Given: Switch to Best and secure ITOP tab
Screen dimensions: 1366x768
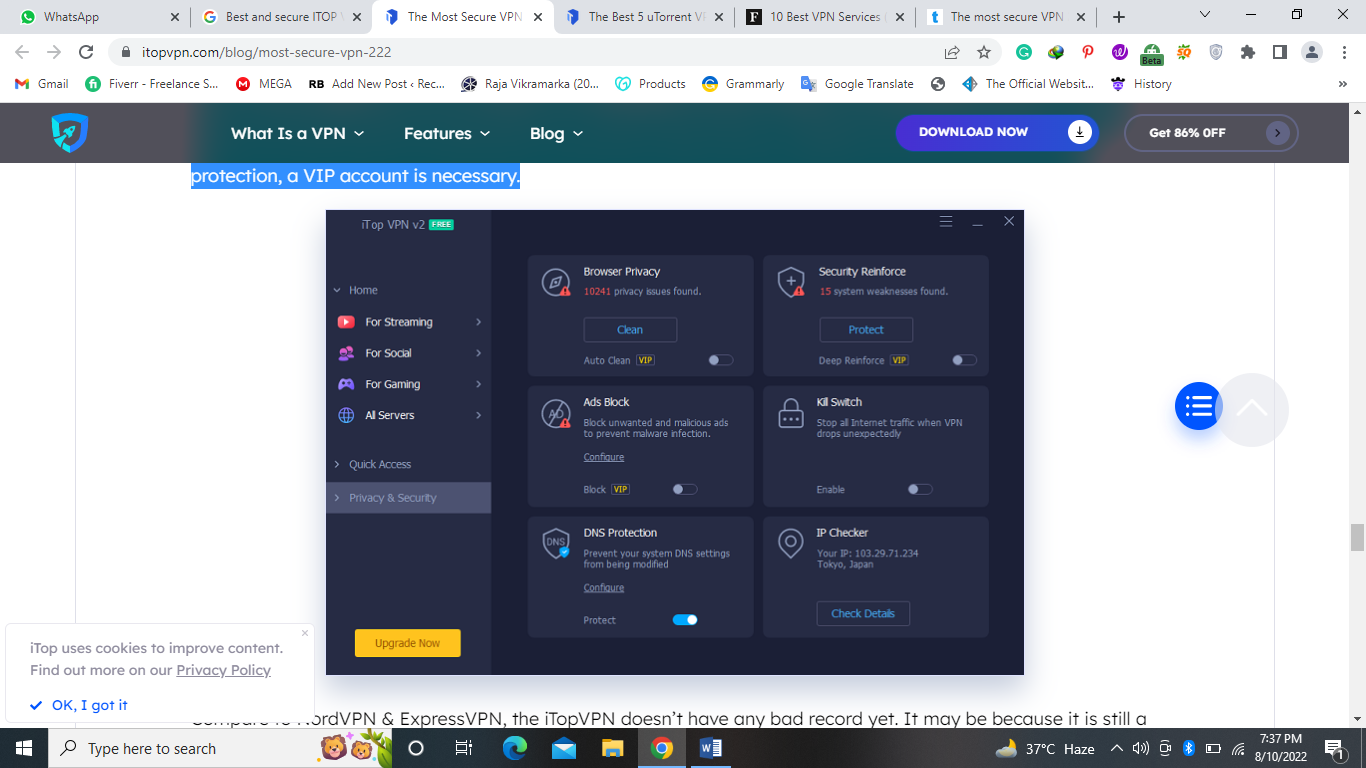Looking at the screenshot, I should pyautogui.click(x=281, y=17).
